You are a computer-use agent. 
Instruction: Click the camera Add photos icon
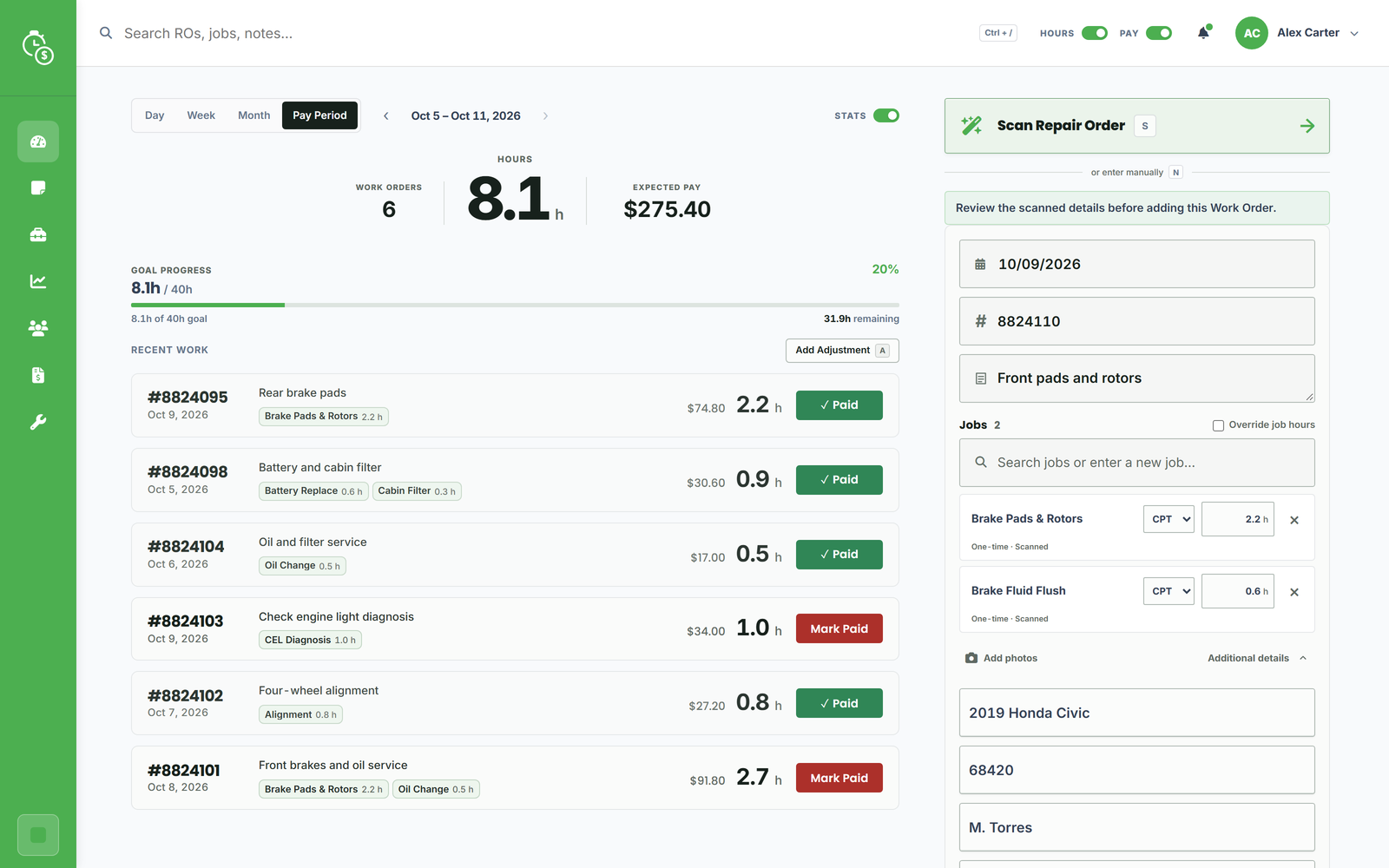coord(971,658)
